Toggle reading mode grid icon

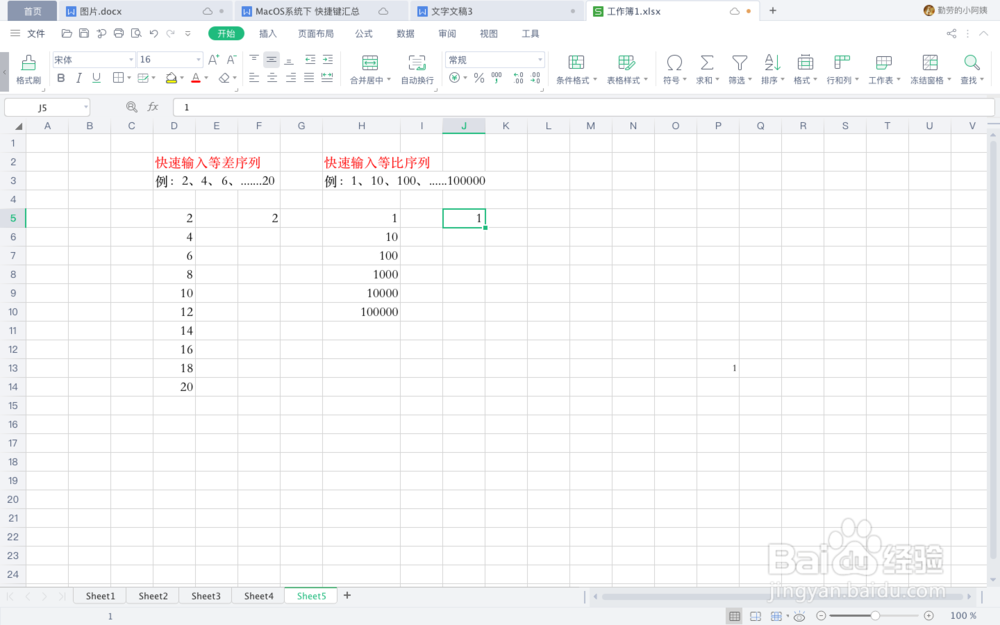click(x=776, y=615)
